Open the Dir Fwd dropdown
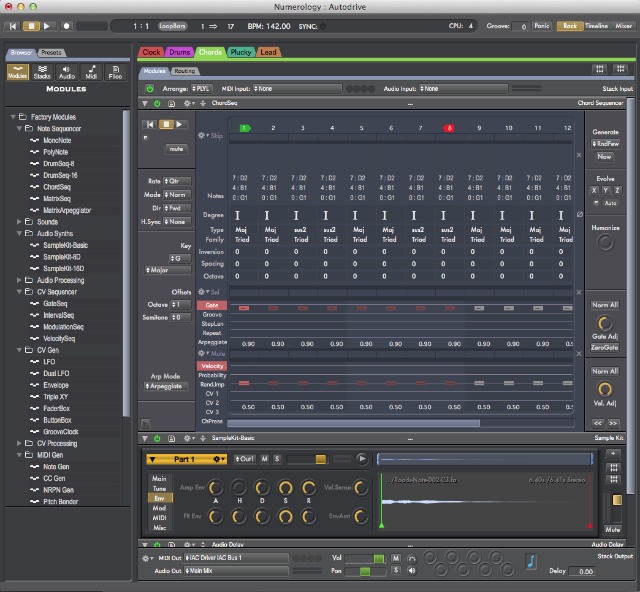The height and width of the screenshot is (592, 640). tap(177, 208)
